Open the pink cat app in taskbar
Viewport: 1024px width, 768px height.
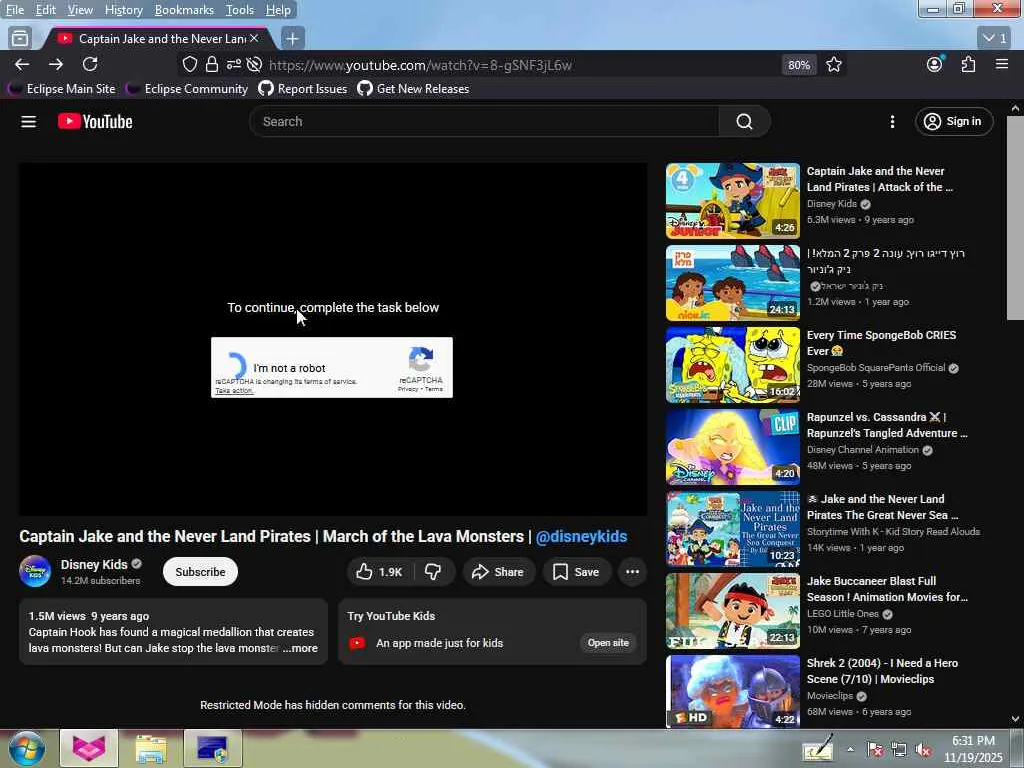89,748
